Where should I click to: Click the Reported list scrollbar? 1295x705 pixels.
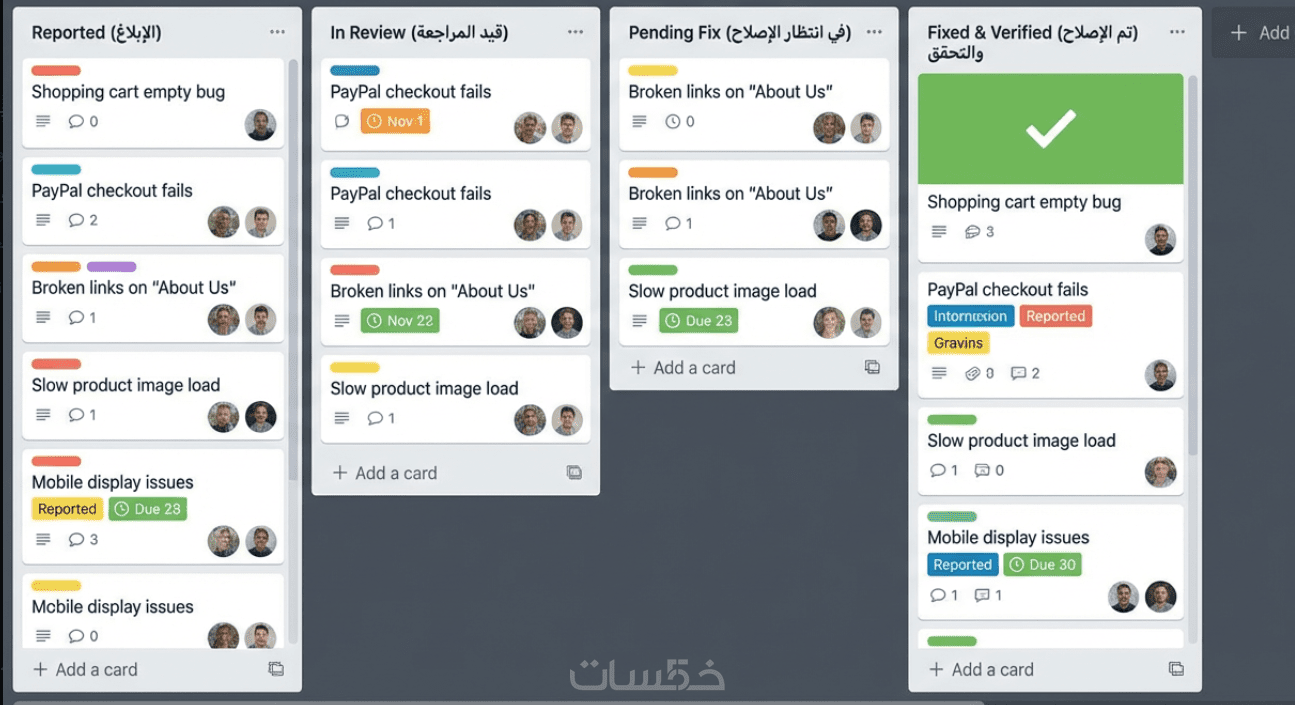point(292,270)
